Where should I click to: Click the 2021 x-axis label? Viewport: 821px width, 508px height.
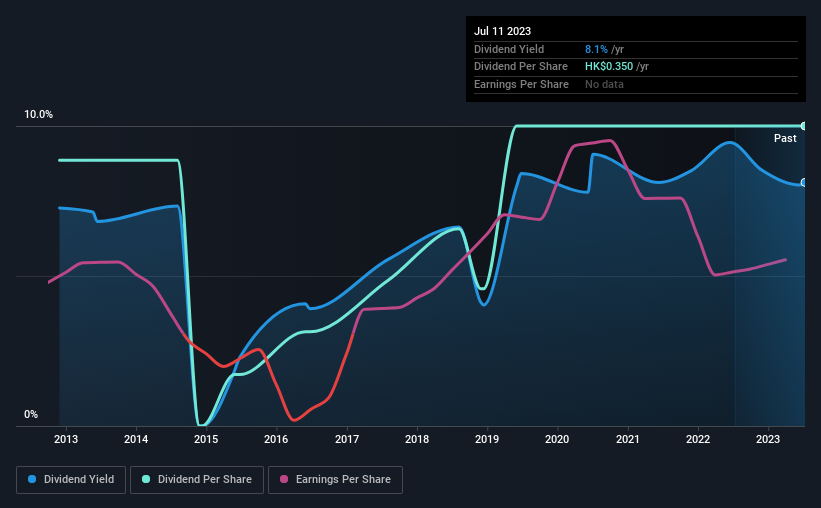(627, 439)
